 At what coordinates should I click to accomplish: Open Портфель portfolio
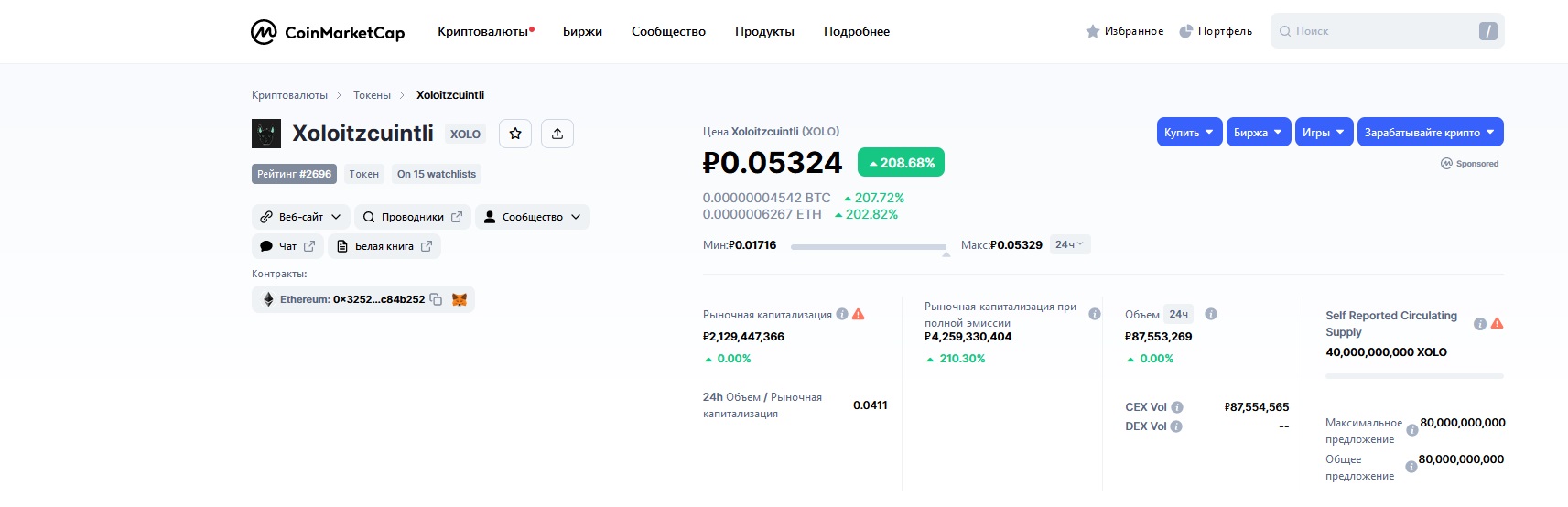[1216, 31]
